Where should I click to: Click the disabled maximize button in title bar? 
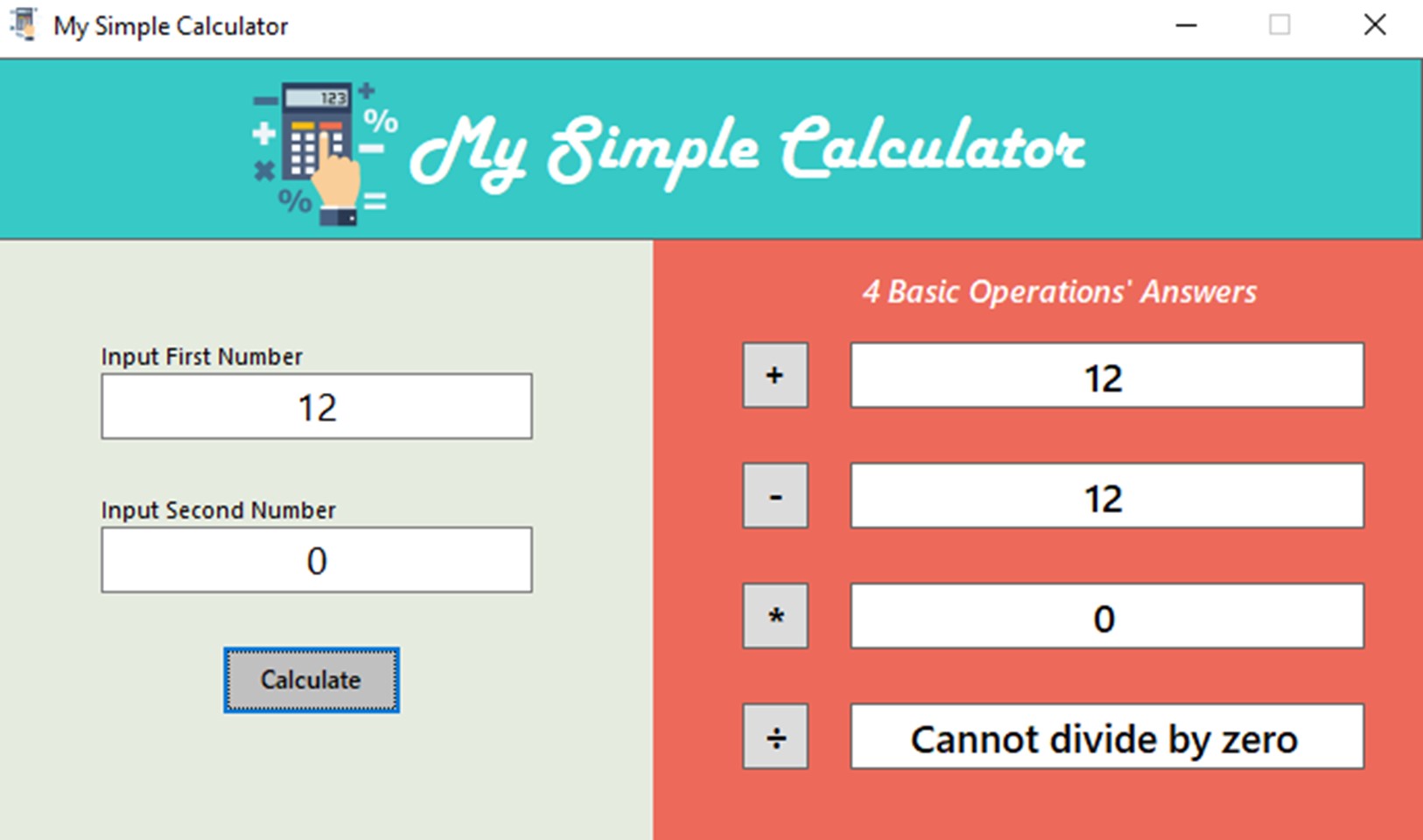[1279, 25]
